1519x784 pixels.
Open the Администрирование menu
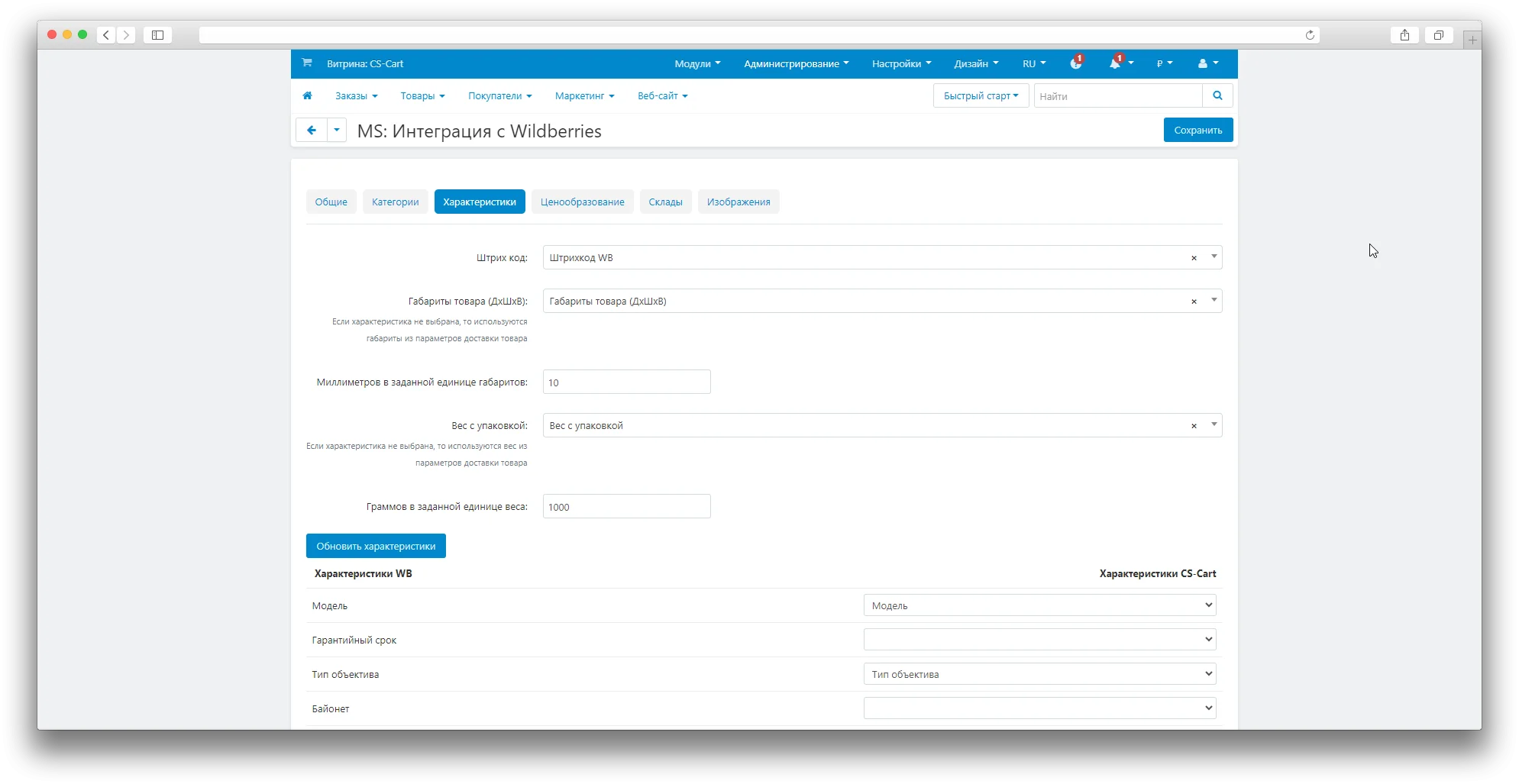(x=797, y=63)
